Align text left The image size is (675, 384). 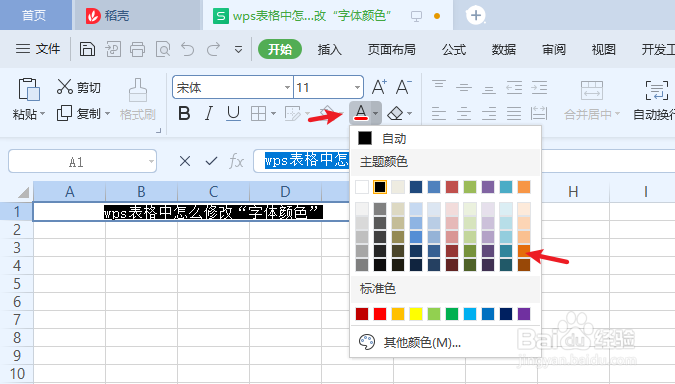(x=439, y=114)
